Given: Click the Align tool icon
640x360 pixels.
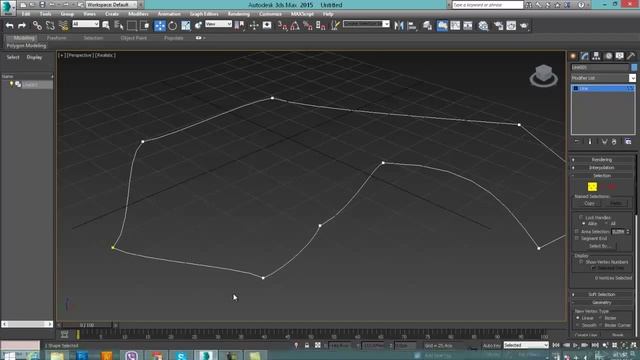Looking at the screenshot, I should (x=412, y=26).
